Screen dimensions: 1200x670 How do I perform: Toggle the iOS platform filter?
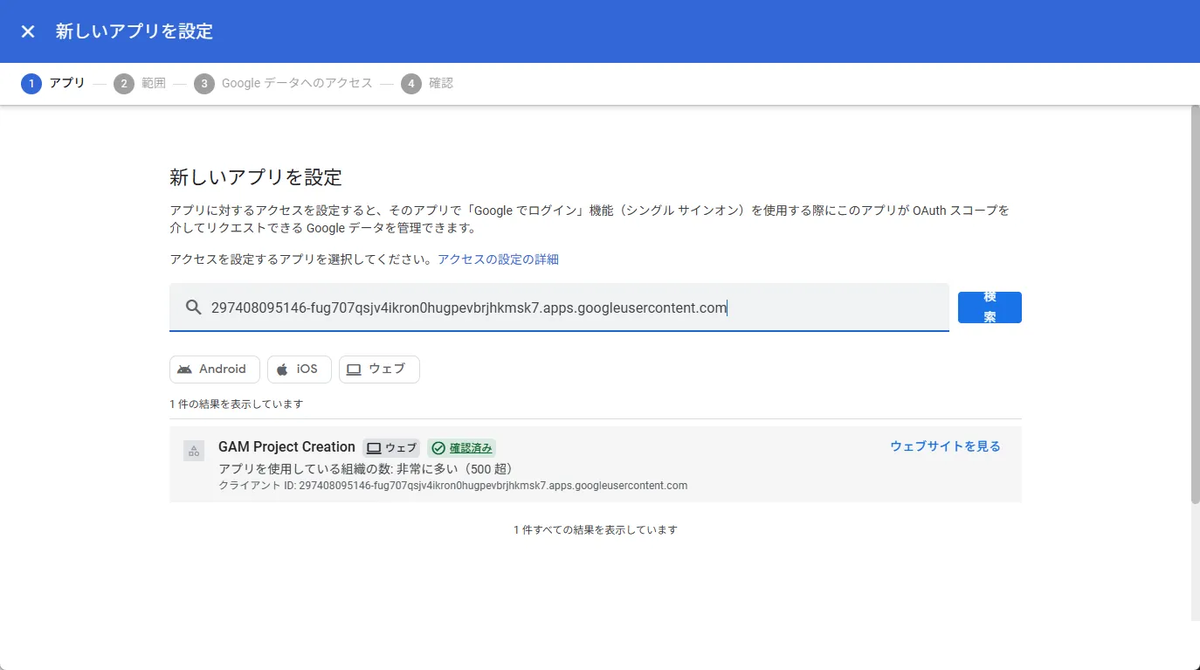click(299, 369)
